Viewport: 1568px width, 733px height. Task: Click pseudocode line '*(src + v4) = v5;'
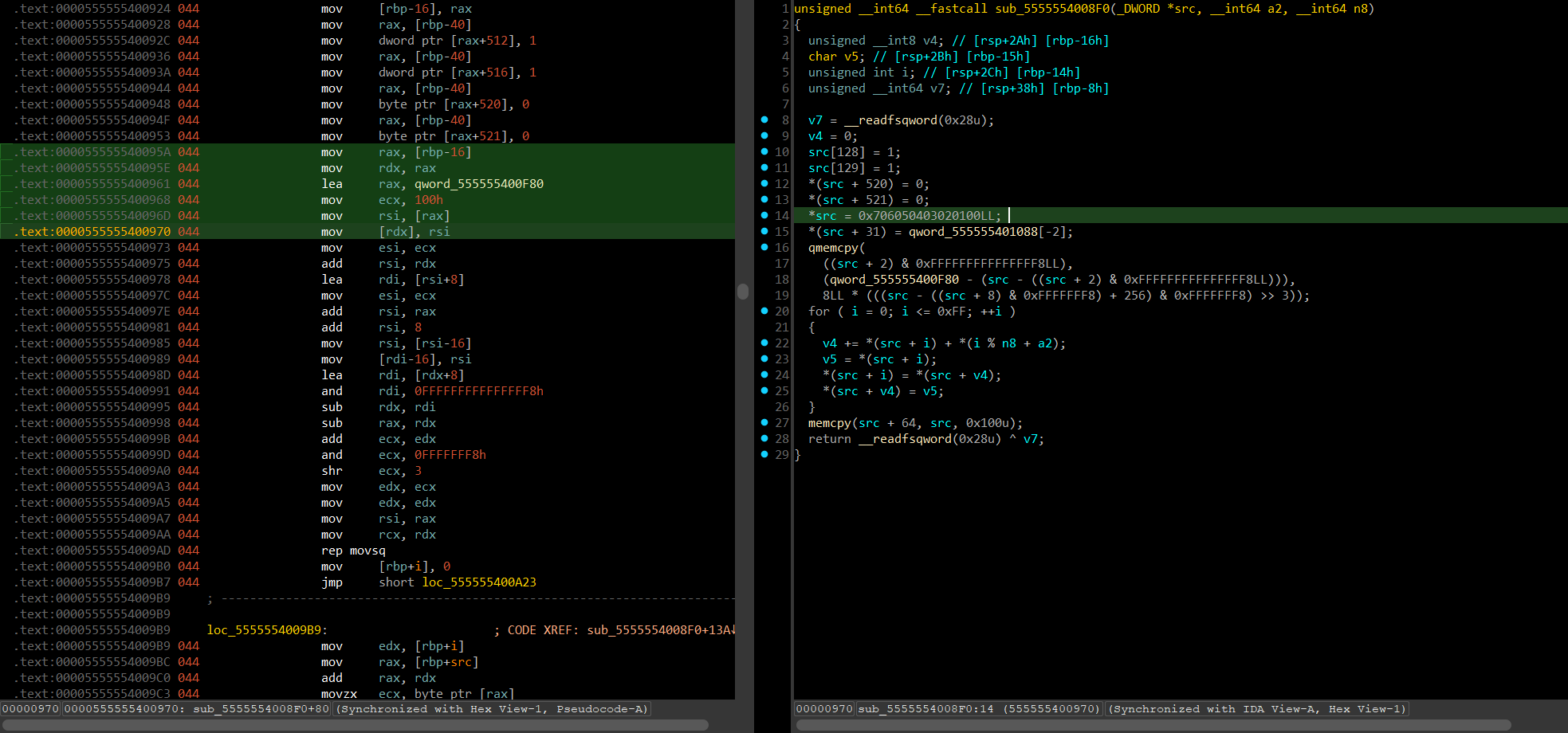pyautogui.click(x=883, y=391)
